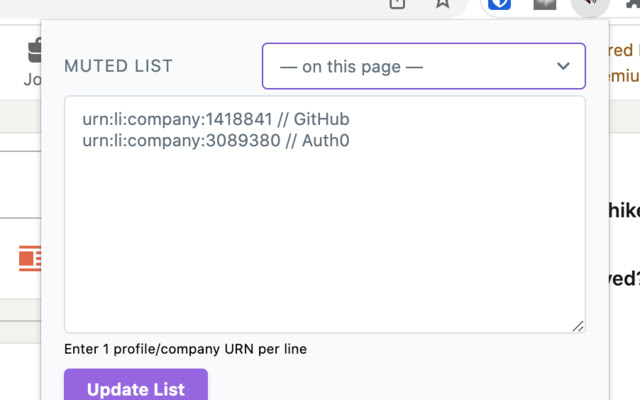The image size is (640, 400).
Task: Click the share page icon
Action: (397, 4)
